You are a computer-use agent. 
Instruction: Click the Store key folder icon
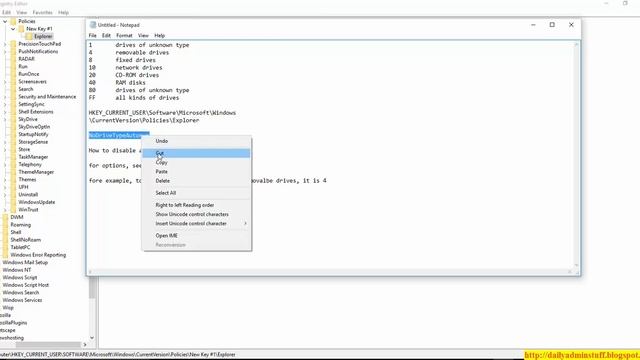click(x=13, y=149)
